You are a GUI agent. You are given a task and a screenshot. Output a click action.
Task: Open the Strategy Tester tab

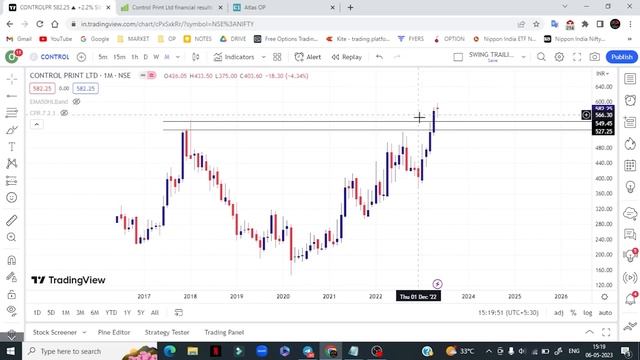pos(167,332)
